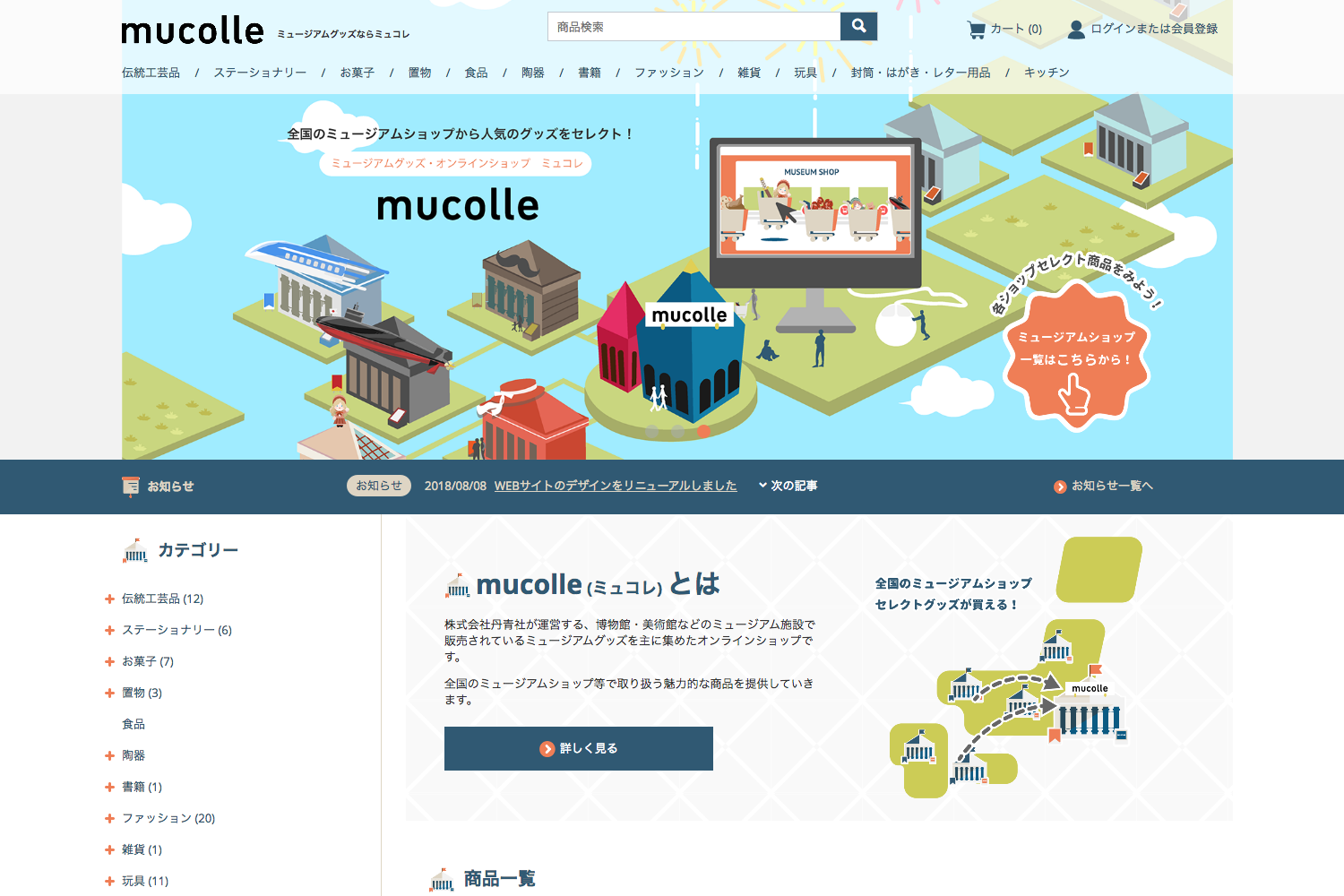Select the first carousel slide dot
Viewport: 1344px width, 896px height.
[652, 431]
